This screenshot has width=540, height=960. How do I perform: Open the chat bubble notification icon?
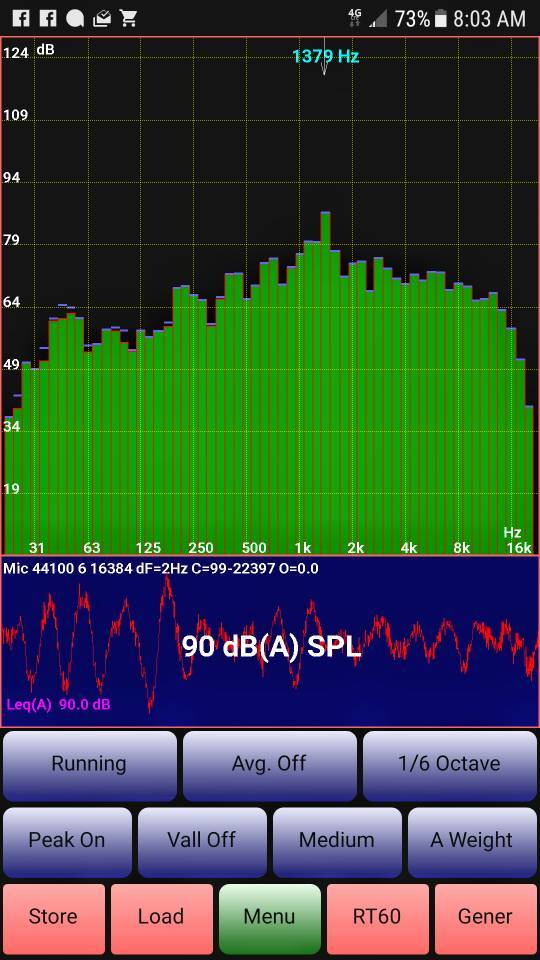75,18
